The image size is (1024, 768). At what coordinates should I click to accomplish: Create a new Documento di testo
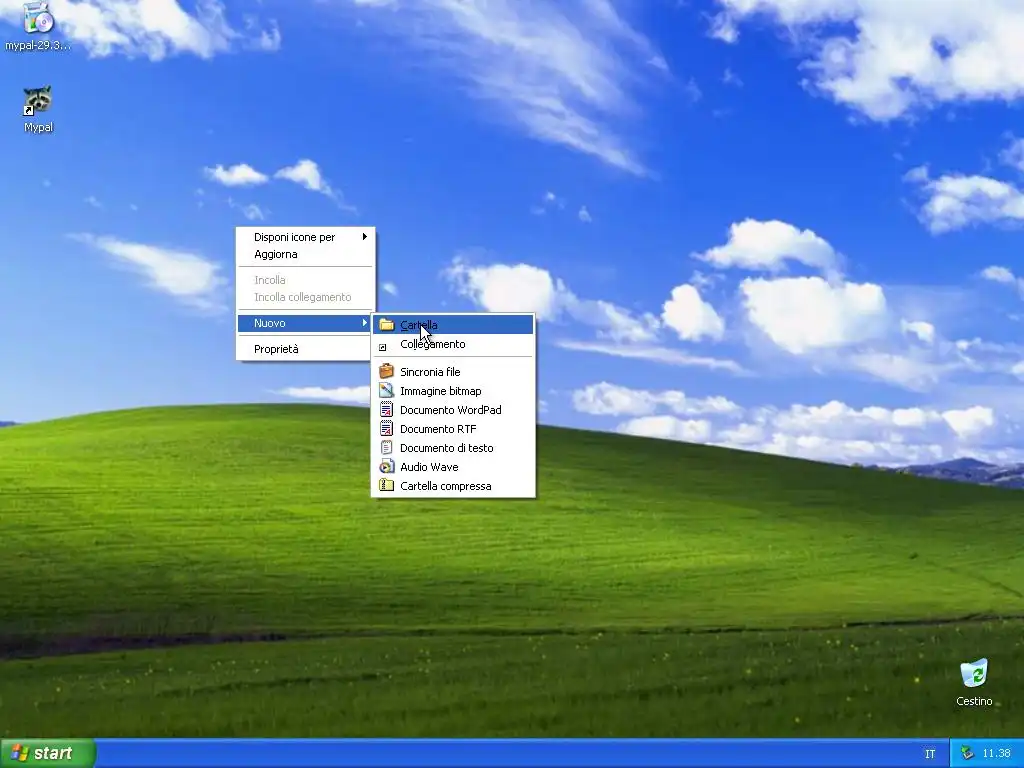[453, 447]
